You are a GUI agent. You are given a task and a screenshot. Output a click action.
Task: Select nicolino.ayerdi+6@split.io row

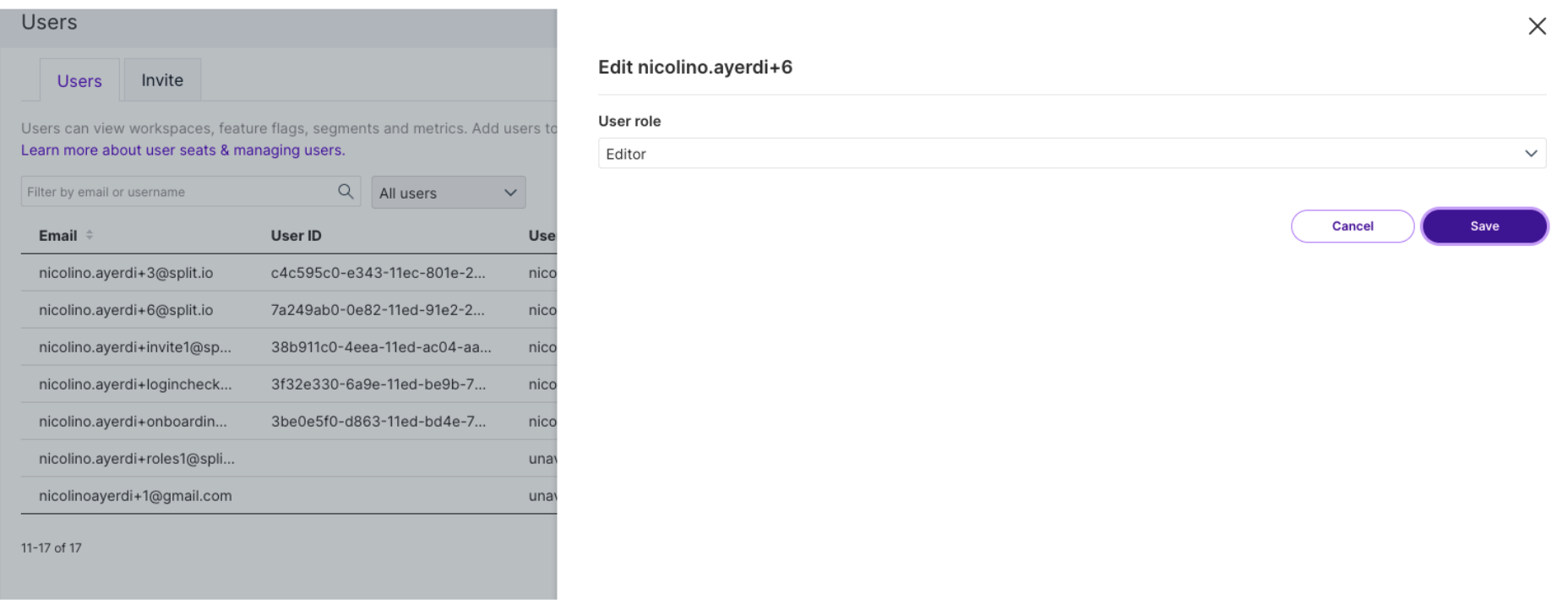[126, 310]
